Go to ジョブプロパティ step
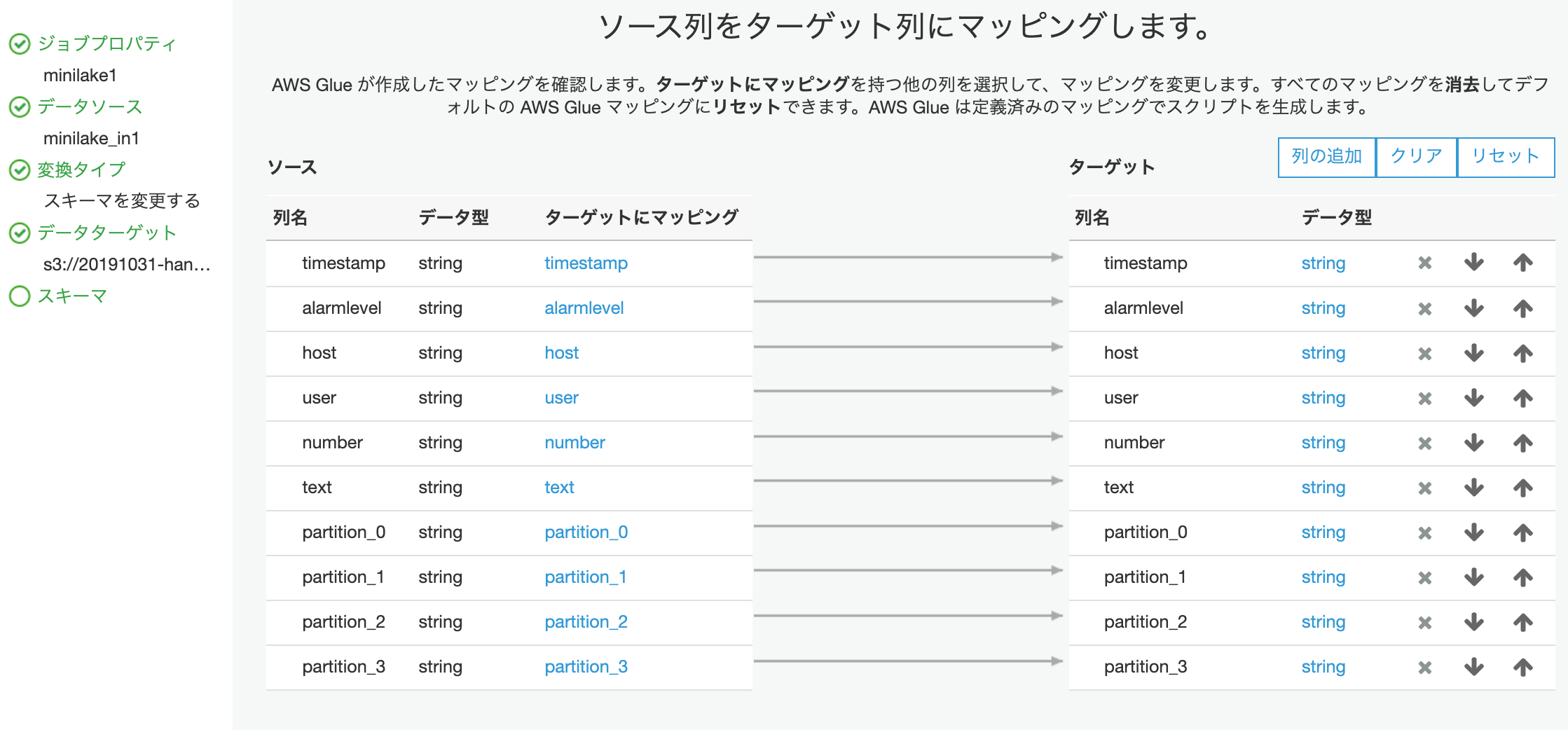The width and height of the screenshot is (1568, 730). pos(106,43)
